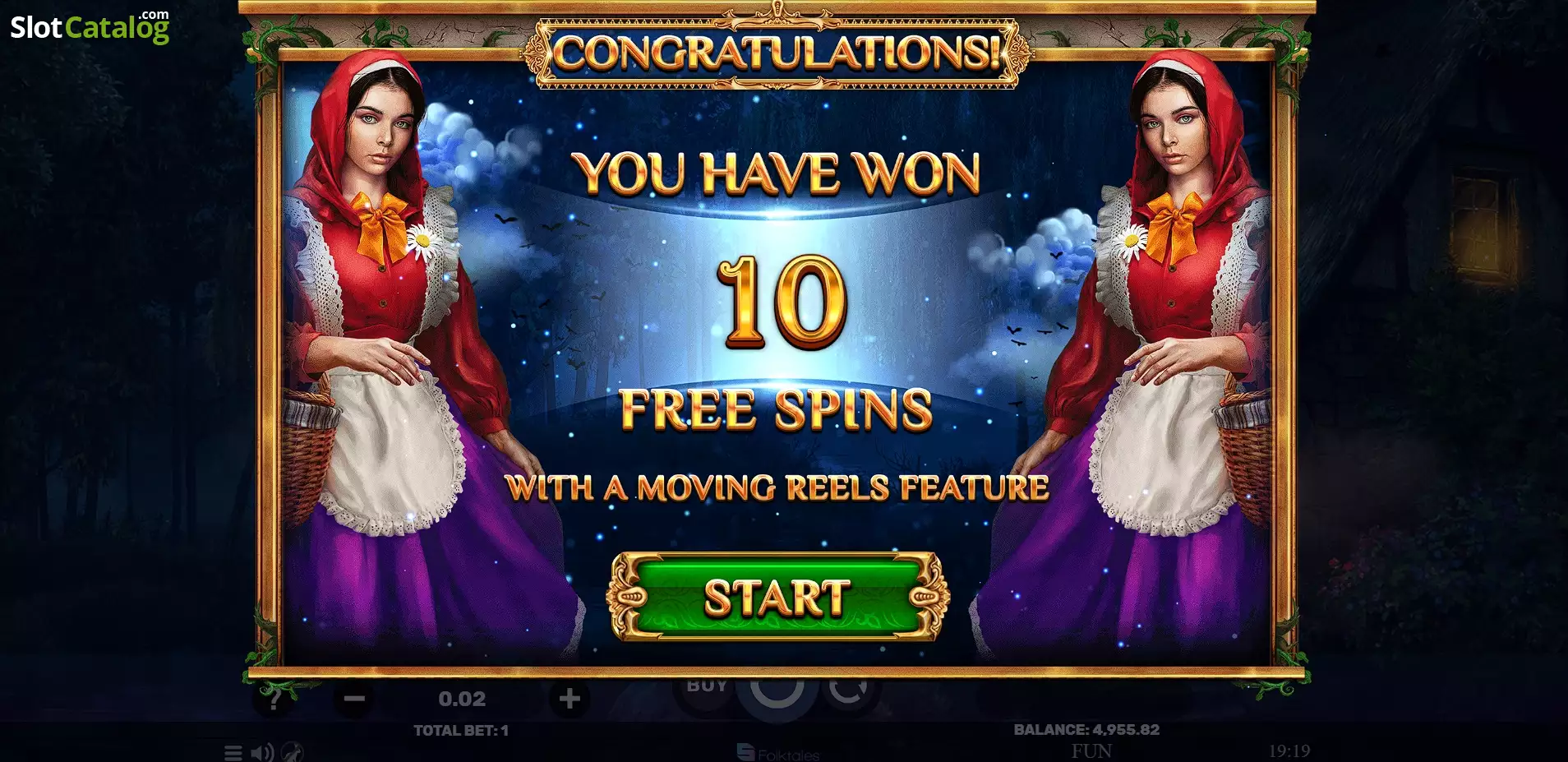
Task: Hit the central spin button
Action: coord(777,692)
